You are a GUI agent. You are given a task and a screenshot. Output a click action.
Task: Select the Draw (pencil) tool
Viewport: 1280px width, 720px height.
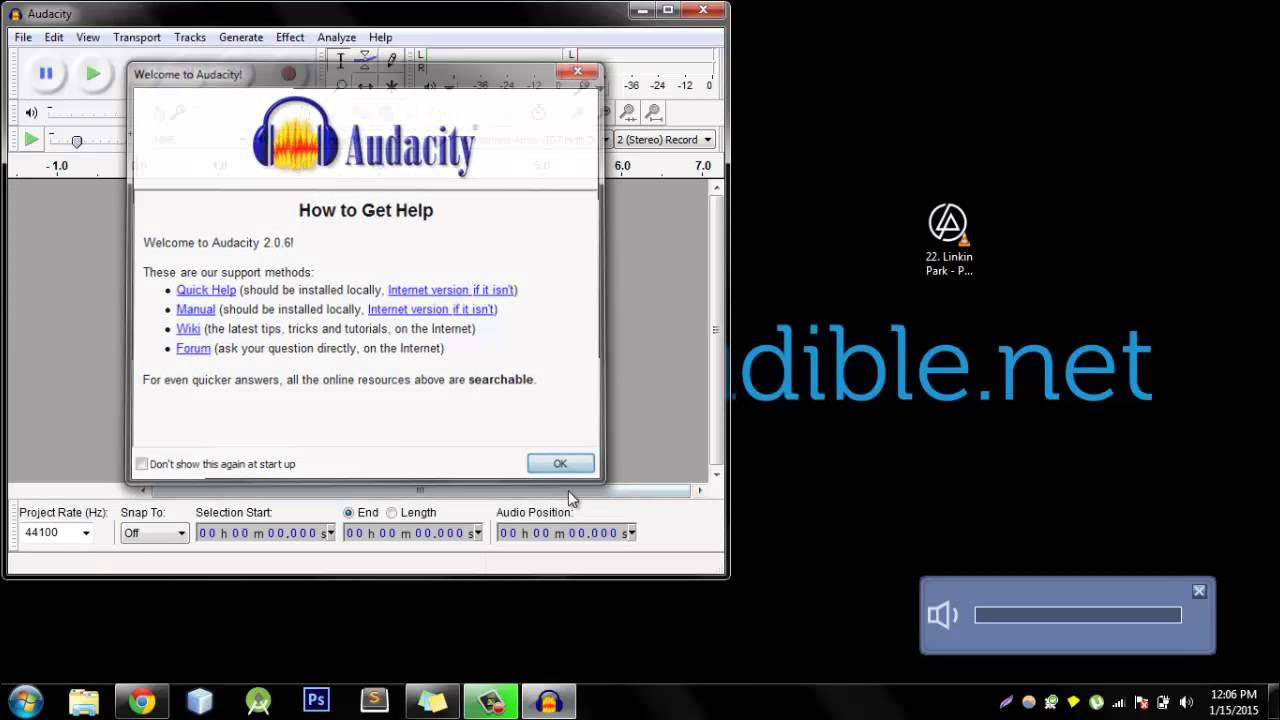(x=391, y=60)
